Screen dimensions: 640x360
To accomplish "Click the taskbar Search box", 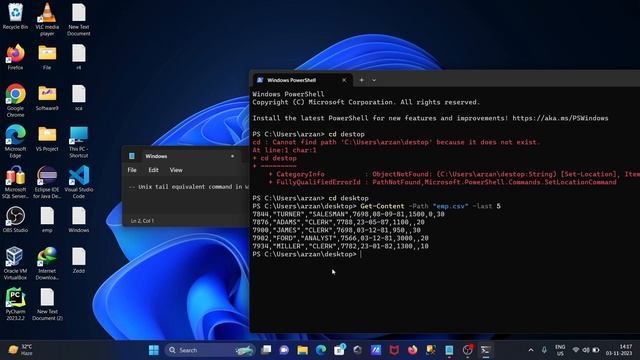I will coord(210,350).
